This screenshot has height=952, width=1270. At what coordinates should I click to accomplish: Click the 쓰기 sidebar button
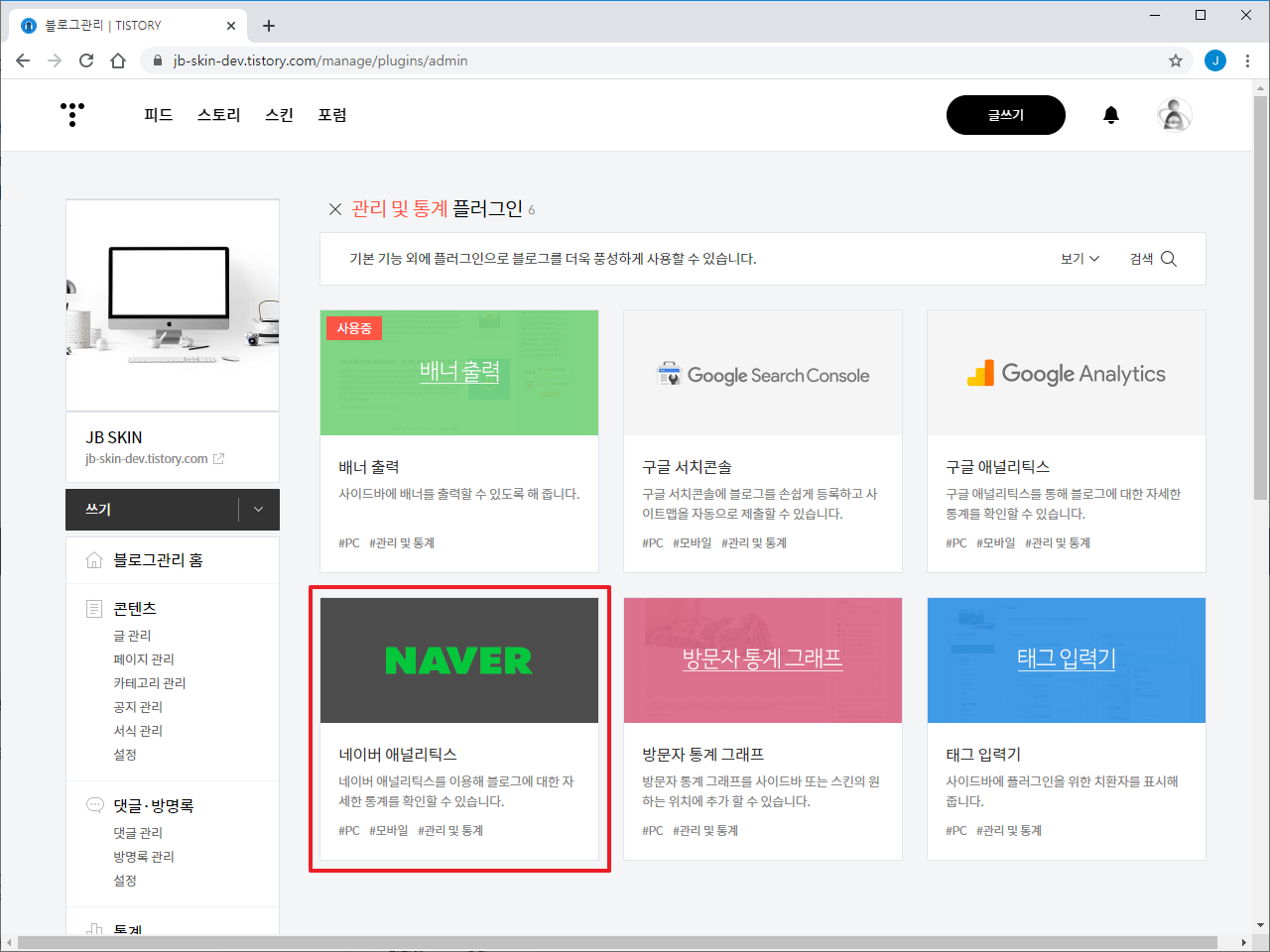tap(152, 510)
